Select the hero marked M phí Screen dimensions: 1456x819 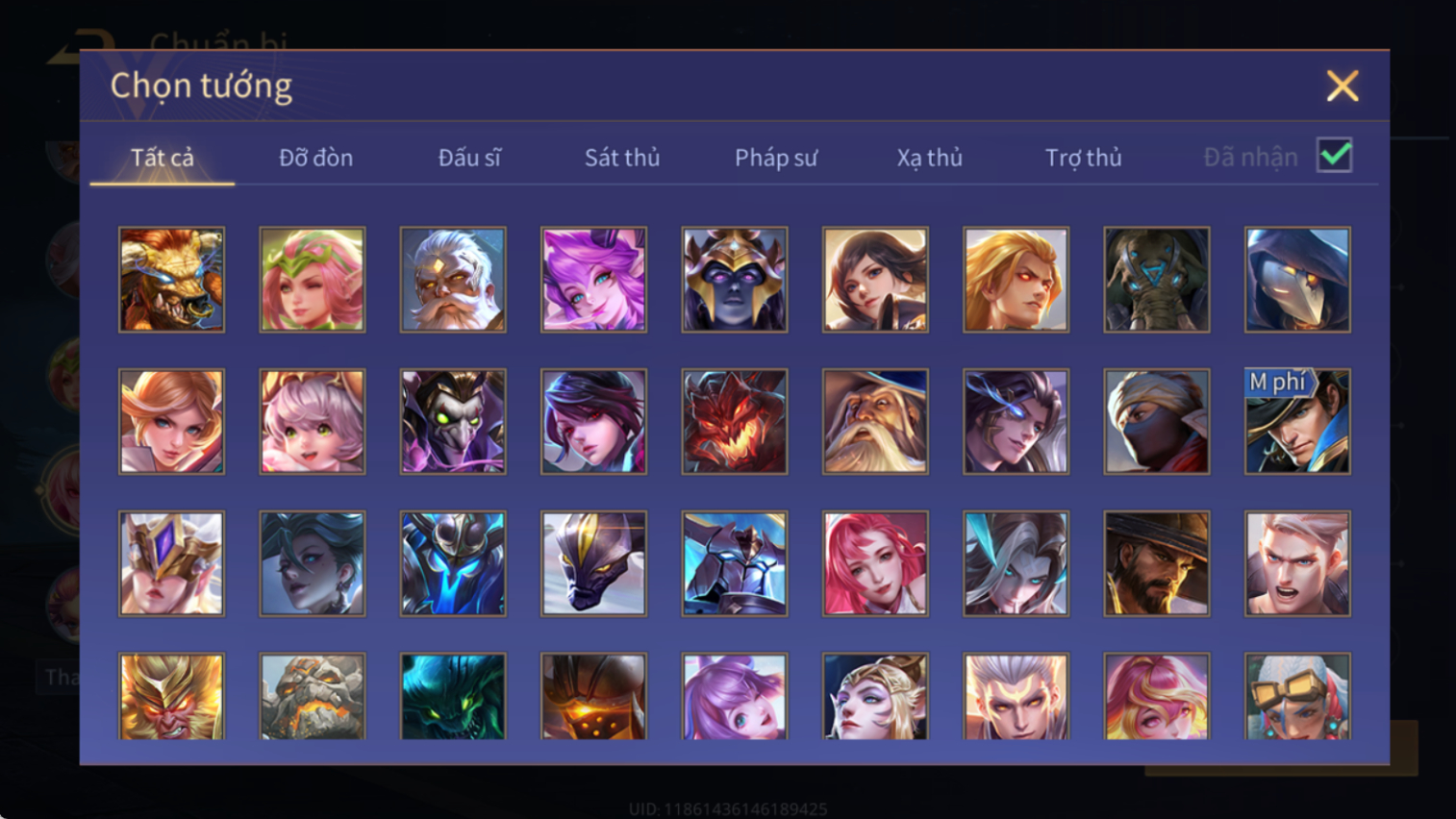[1297, 422]
